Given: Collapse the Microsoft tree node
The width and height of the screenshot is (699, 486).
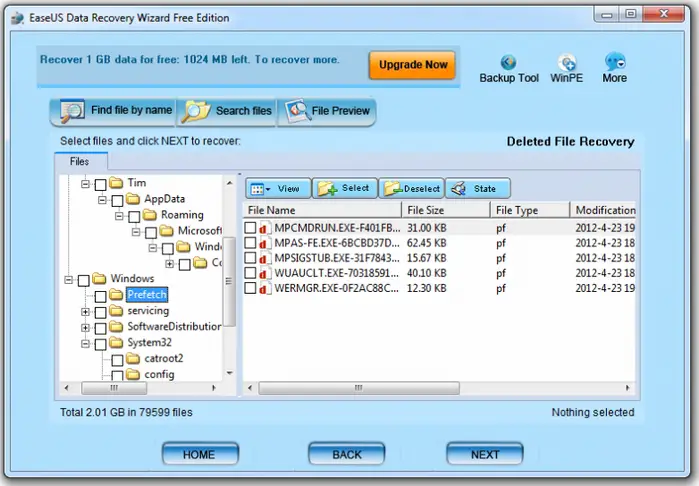Looking at the screenshot, I should [x=136, y=232].
